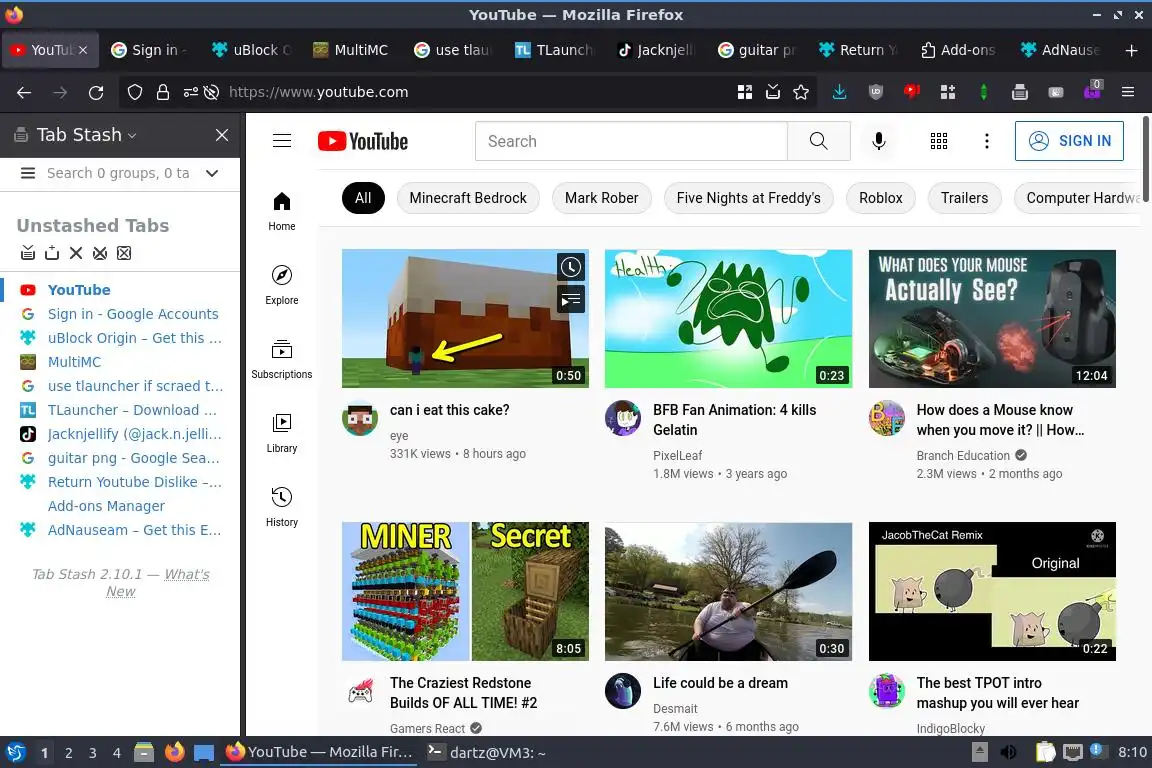Open 'Sign in - Google Accounts' in Tab Stash list

133,314
